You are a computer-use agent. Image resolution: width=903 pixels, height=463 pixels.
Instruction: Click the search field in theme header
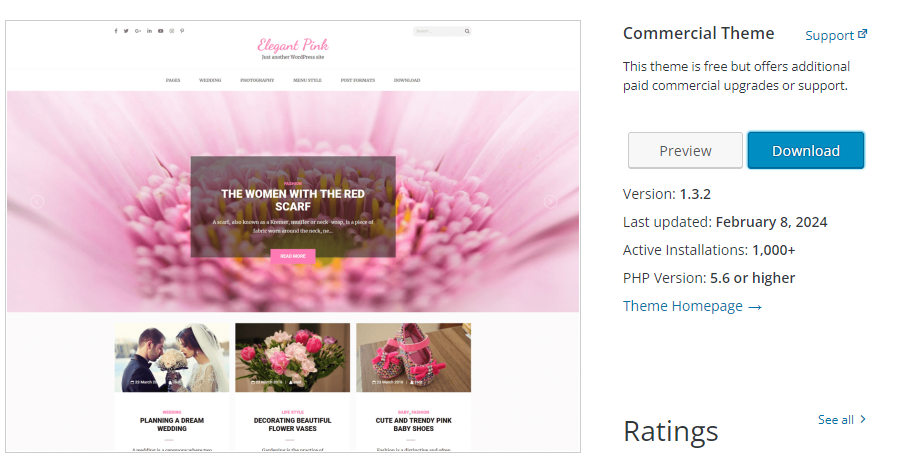(436, 32)
